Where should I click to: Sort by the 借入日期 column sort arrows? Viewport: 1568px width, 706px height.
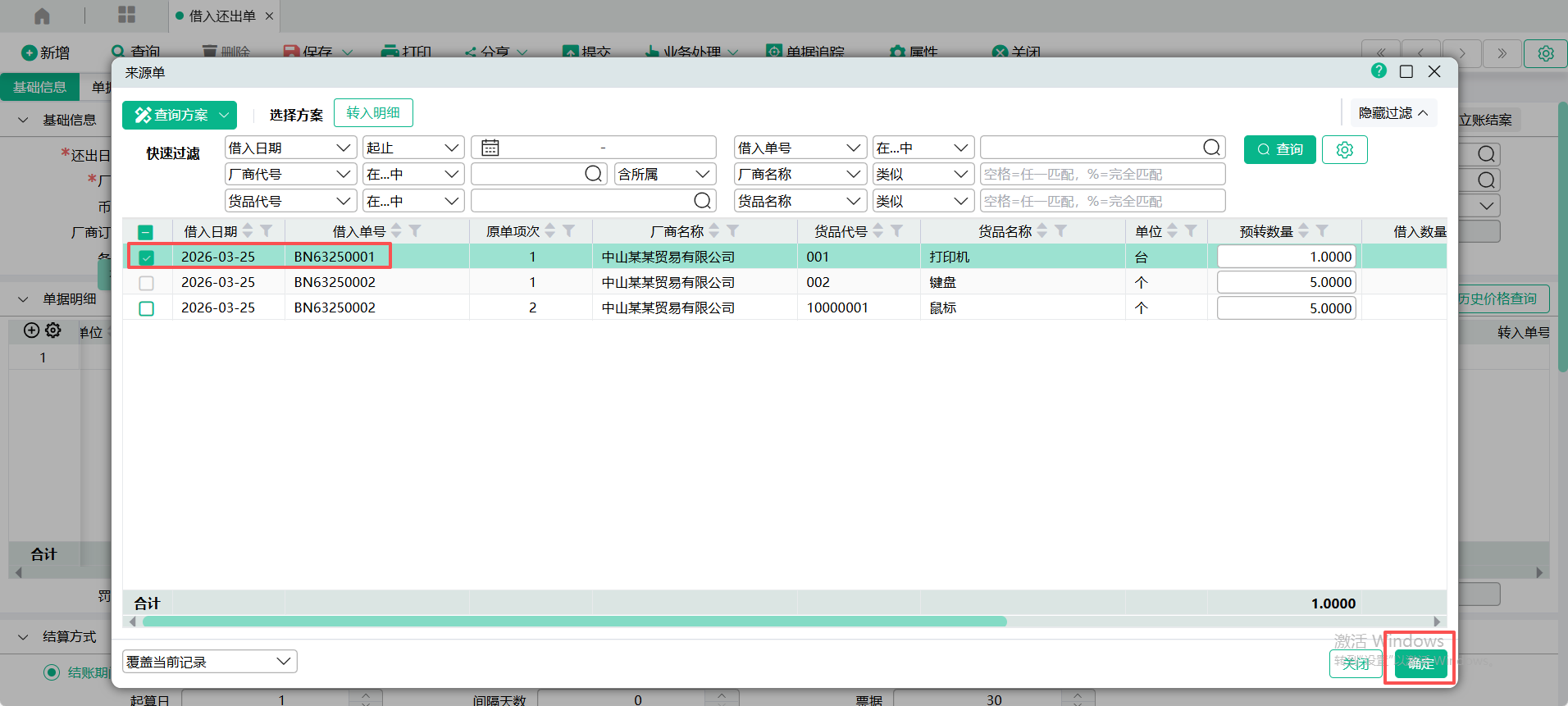(x=248, y=231)
